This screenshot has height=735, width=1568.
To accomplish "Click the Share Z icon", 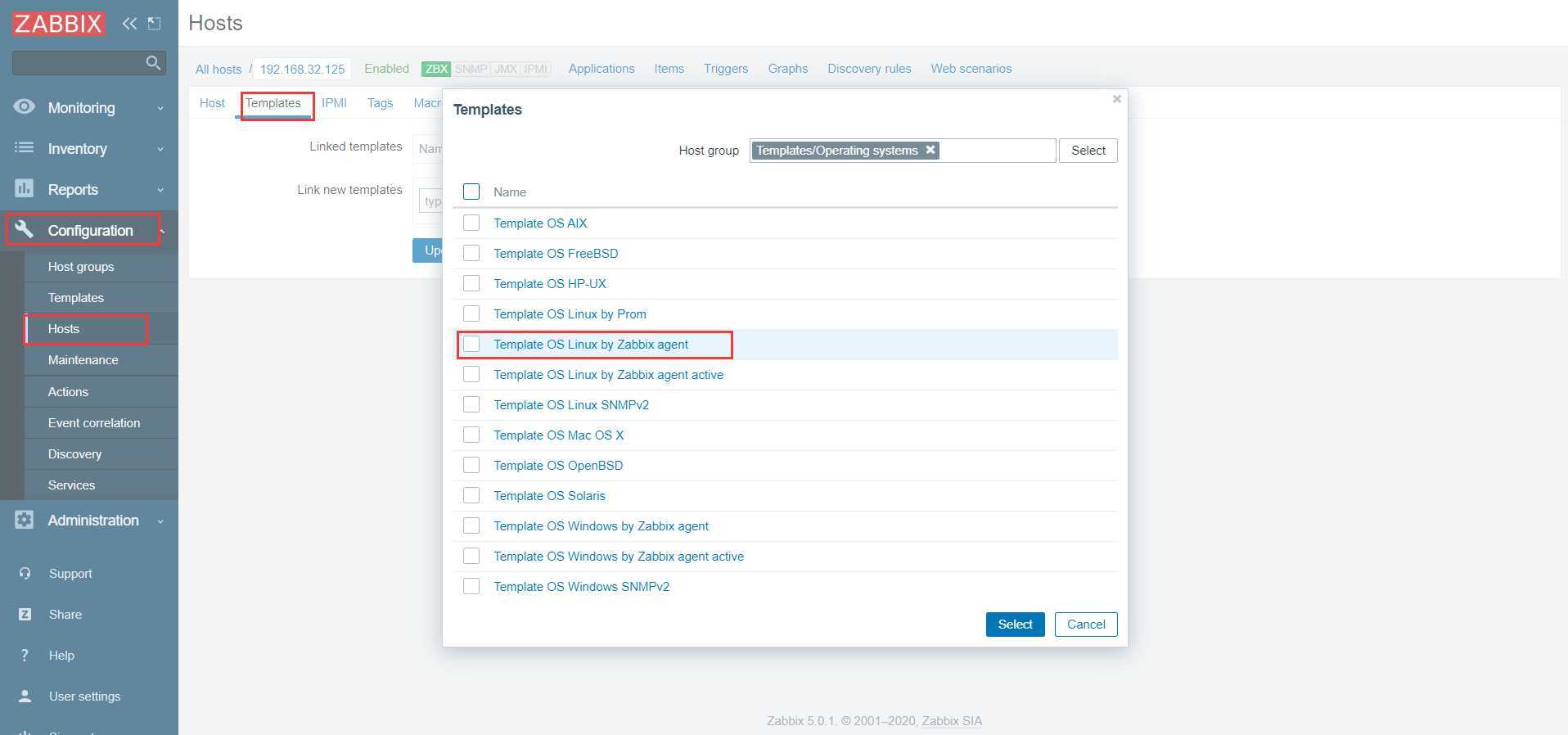I will (x=25, y=614).
